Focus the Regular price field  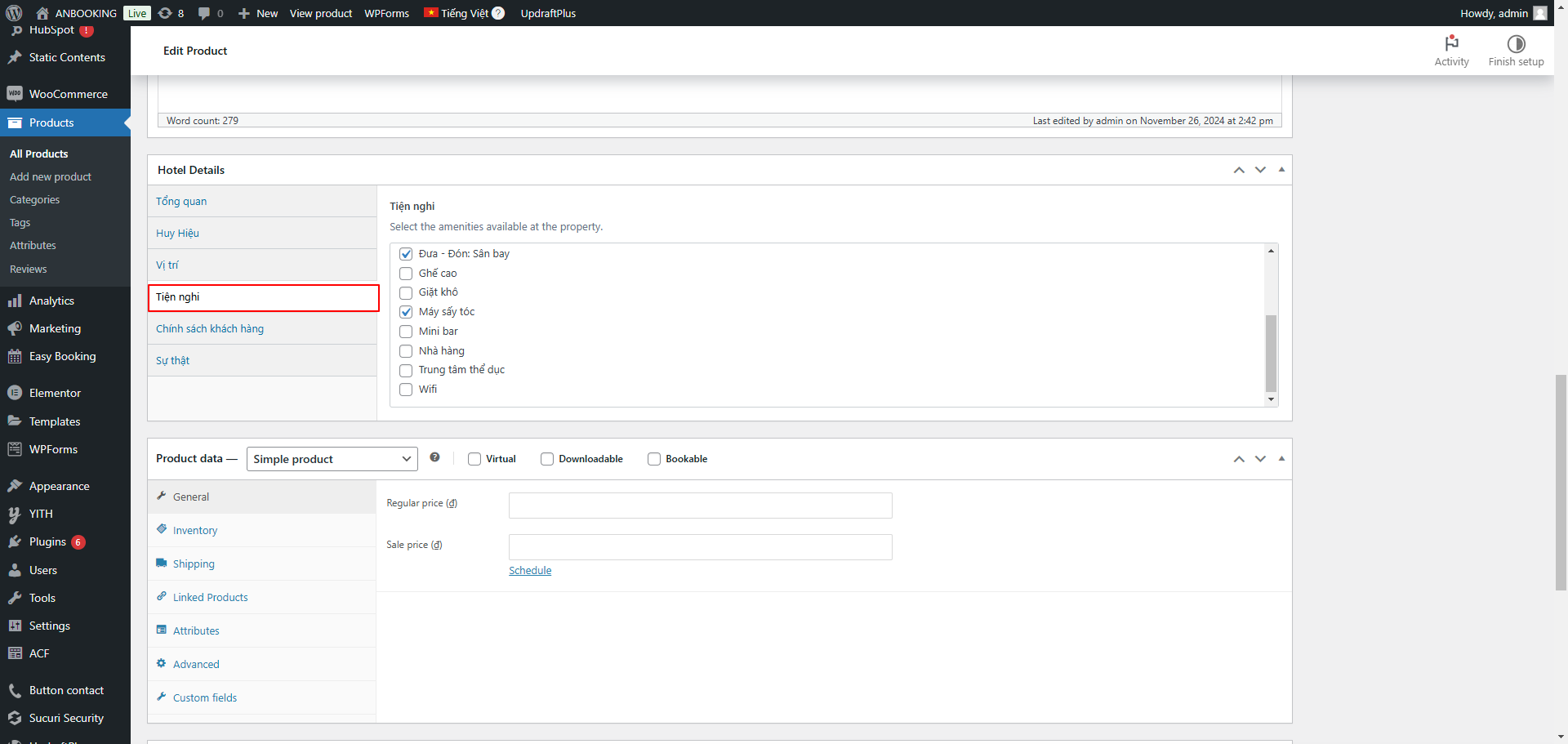[701, 506]
